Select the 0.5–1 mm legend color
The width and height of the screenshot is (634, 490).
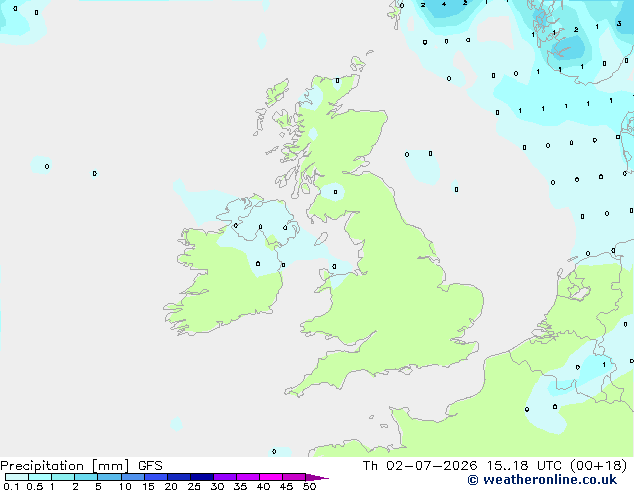coord(40,477)
